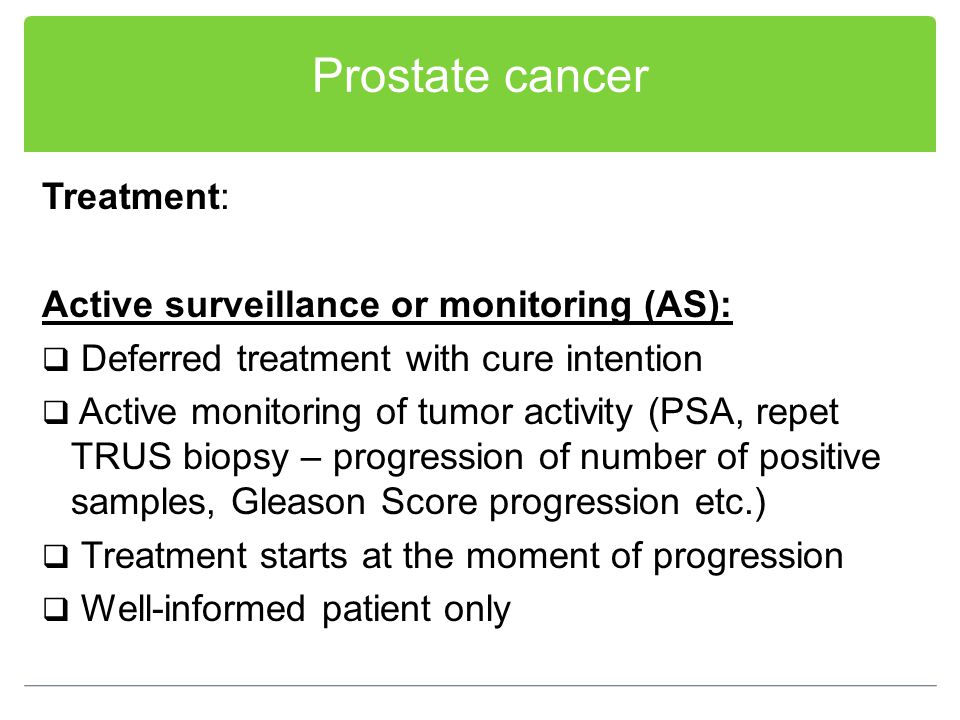Click the words Gleason Score
The width and height of the screenshot is (960, 720).
[x=354, y=502]
